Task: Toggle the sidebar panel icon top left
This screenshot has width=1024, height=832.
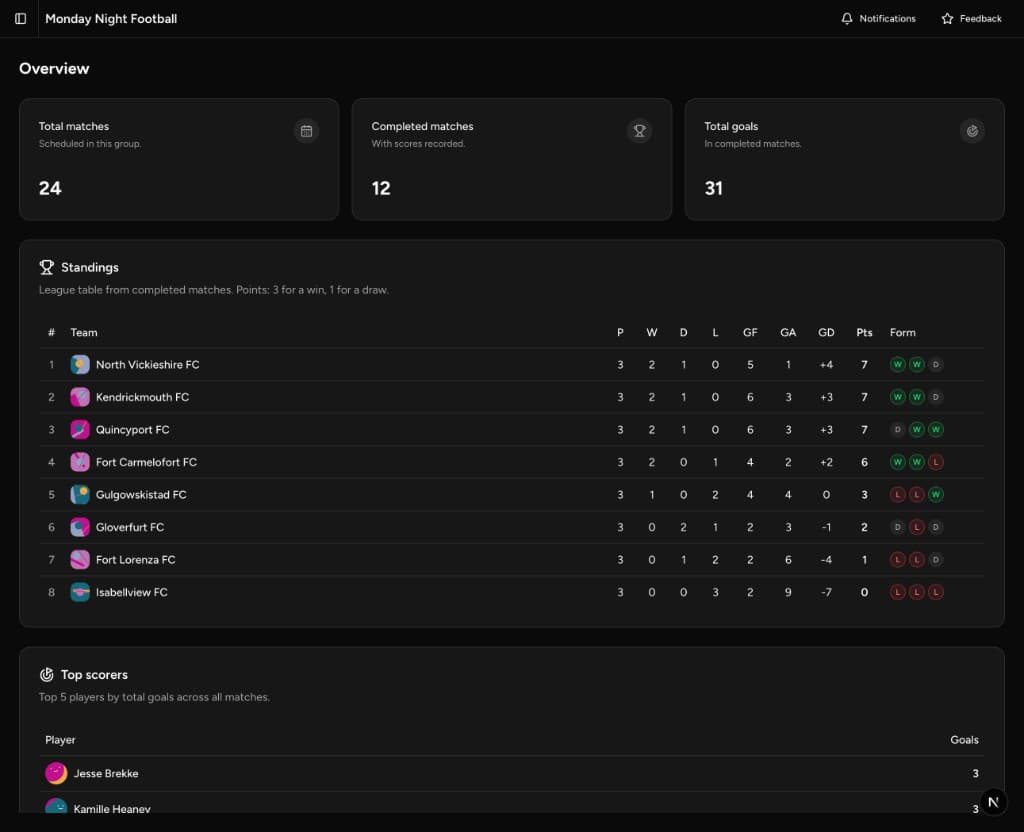Action: click(x=20, y=18)
